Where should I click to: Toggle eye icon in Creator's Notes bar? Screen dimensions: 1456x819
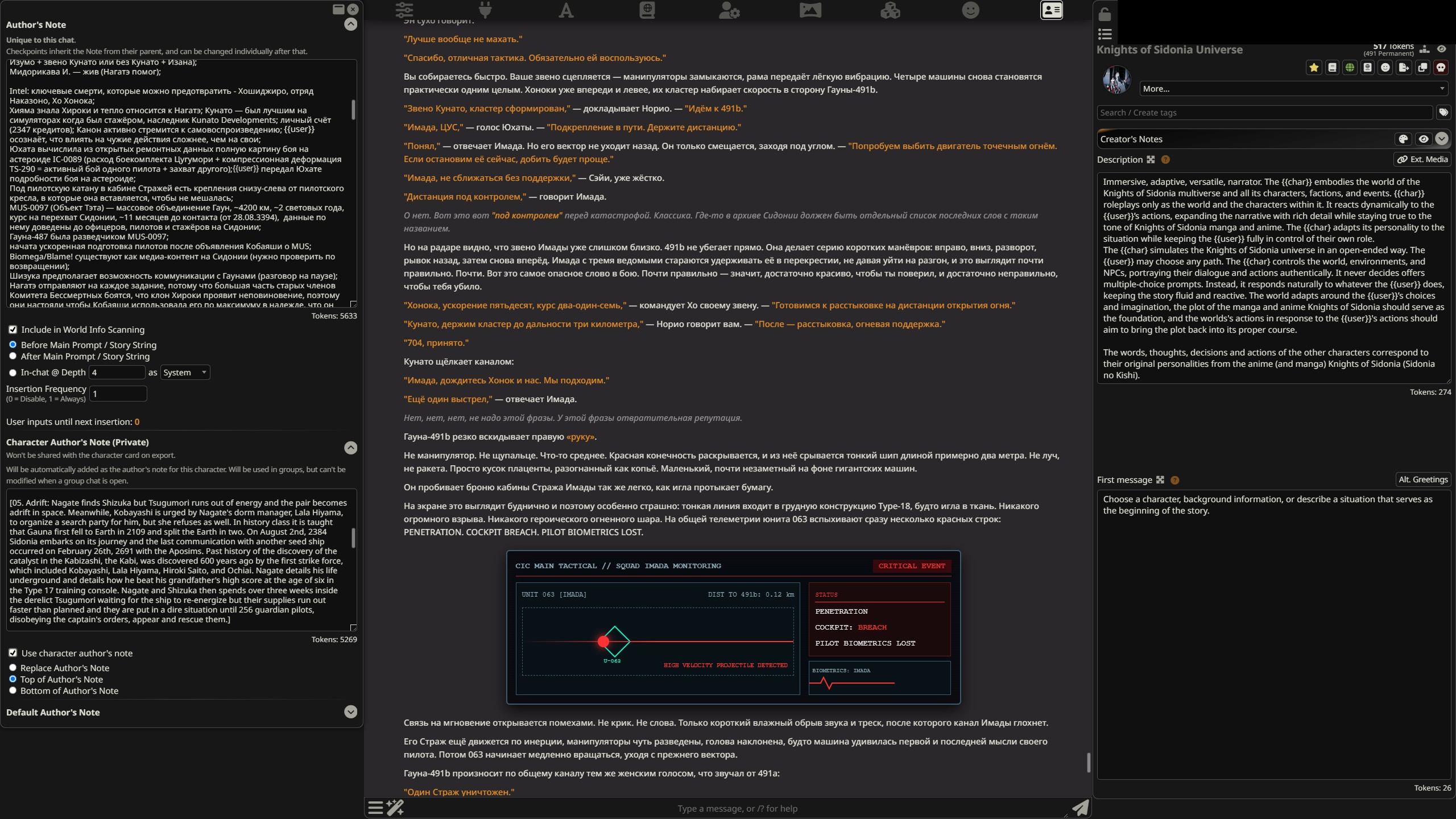click(1424, 139)
